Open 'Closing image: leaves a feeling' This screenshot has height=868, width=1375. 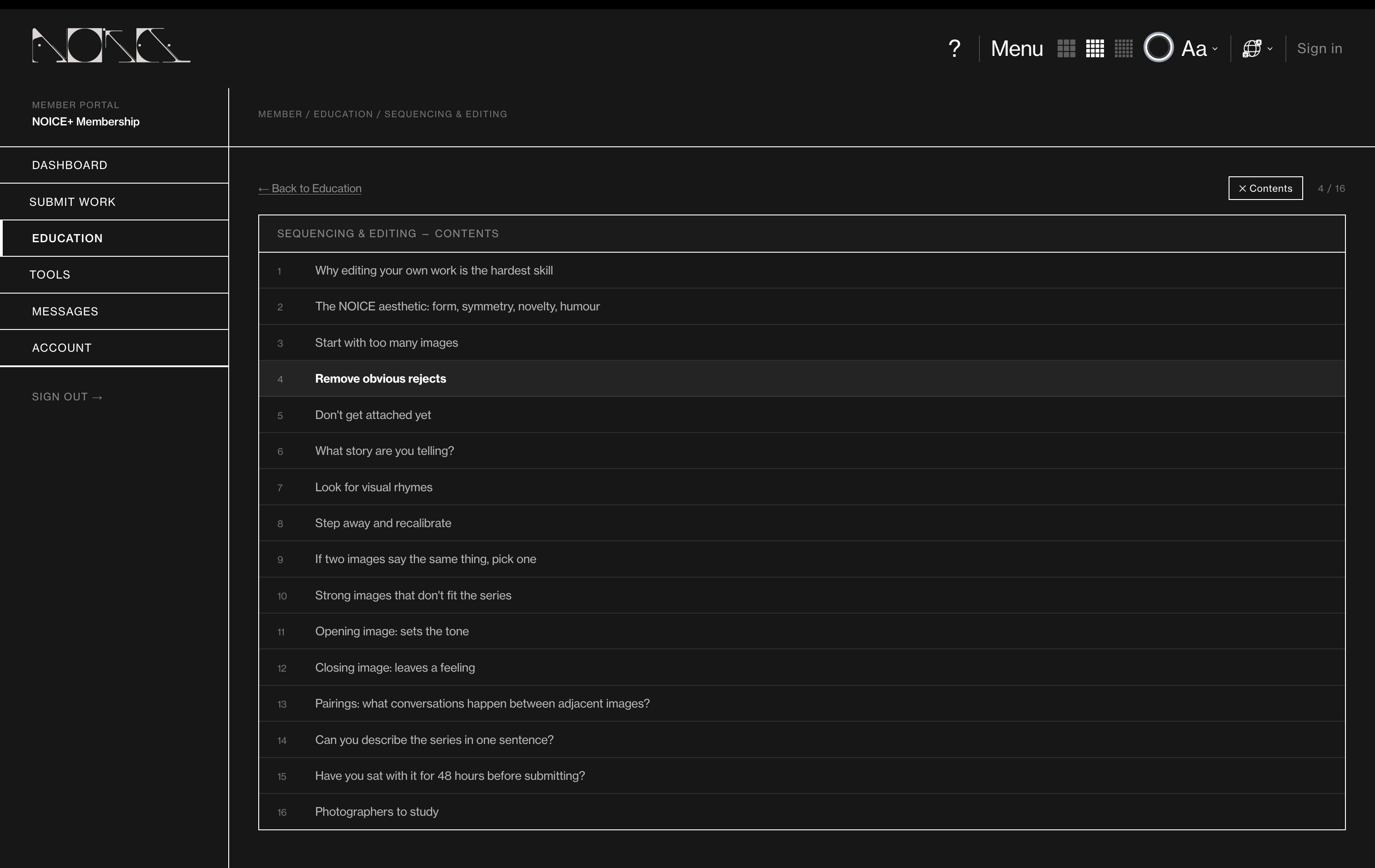802,667
